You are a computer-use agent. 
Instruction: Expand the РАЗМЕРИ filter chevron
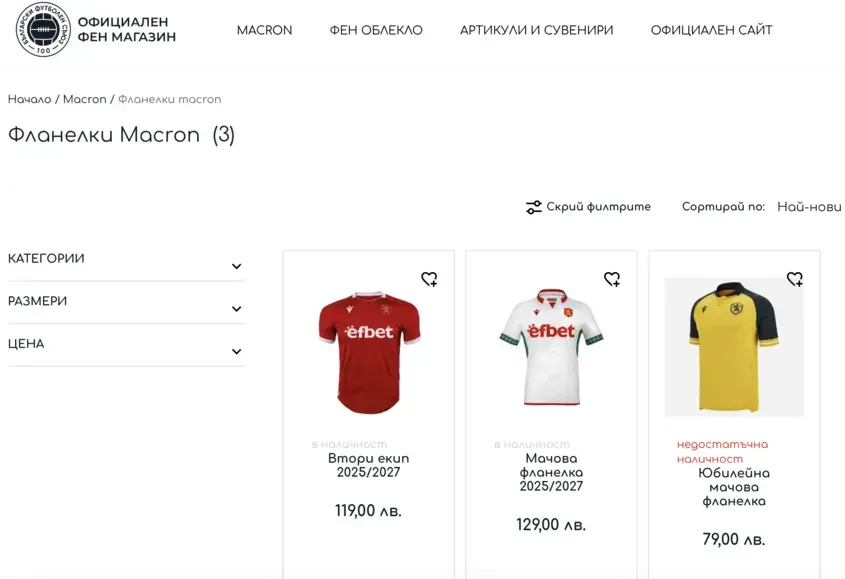coord(236,309)
